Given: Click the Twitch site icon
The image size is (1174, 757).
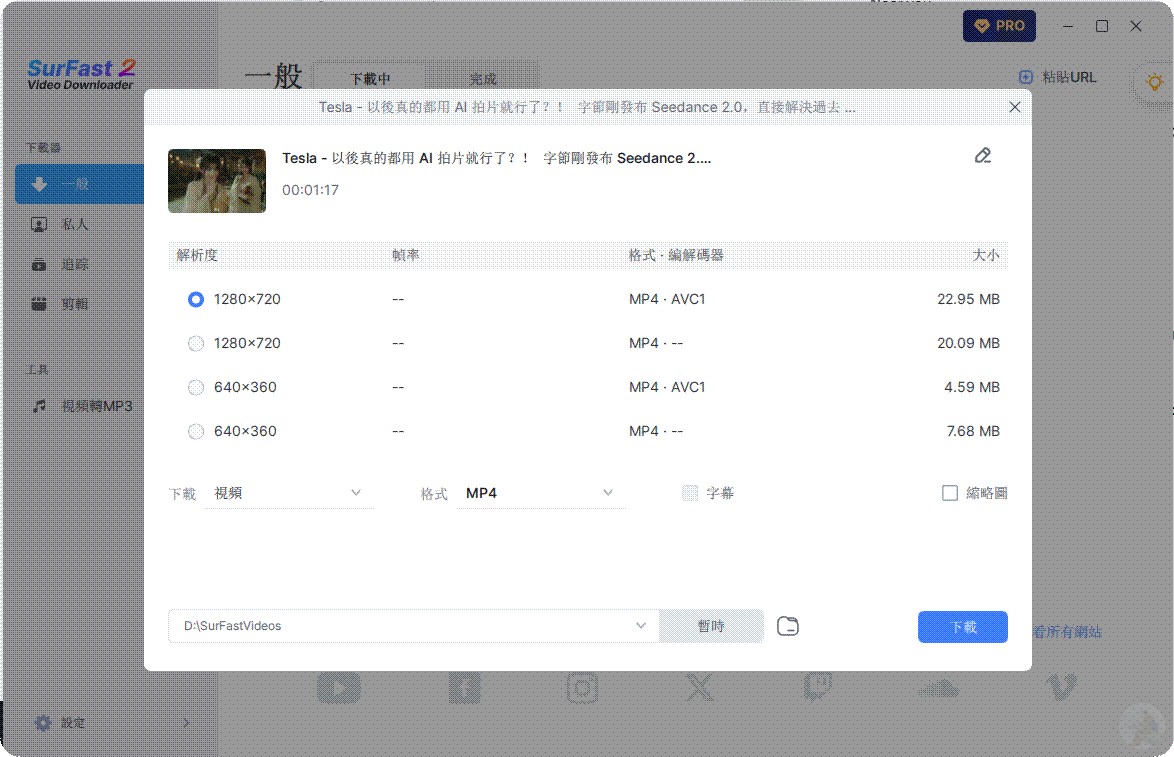Looking at the screenshot, I should [x=818, y=685].
